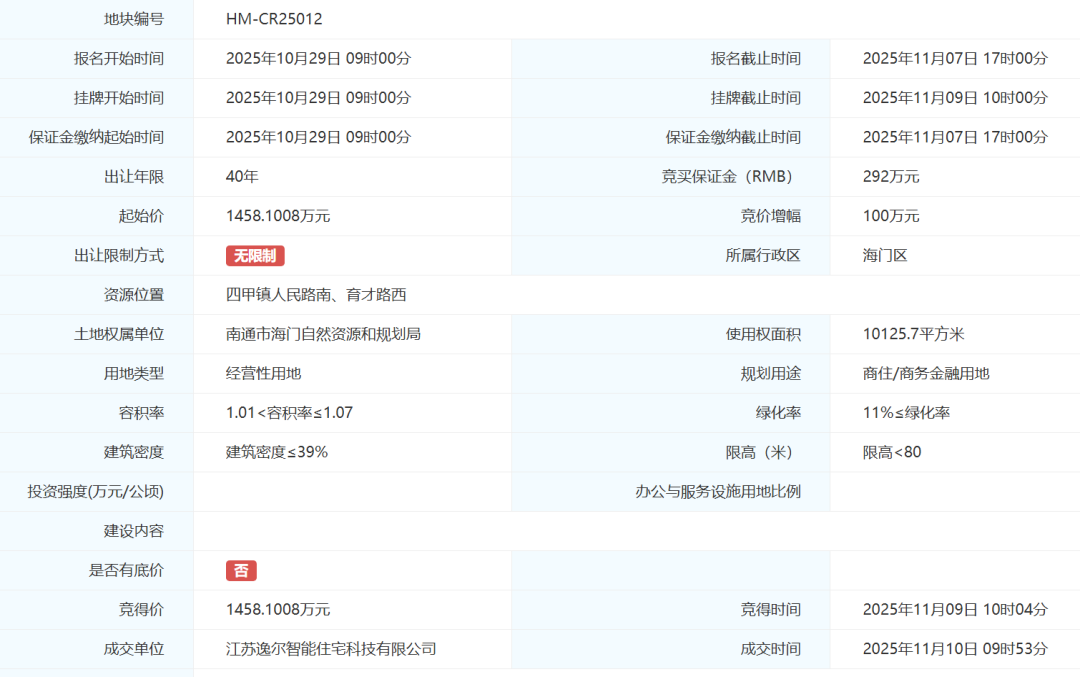The image size is (1080, 677).
Task: Click 商住/商务金融用地 planned use value
Action: point(926,374)
